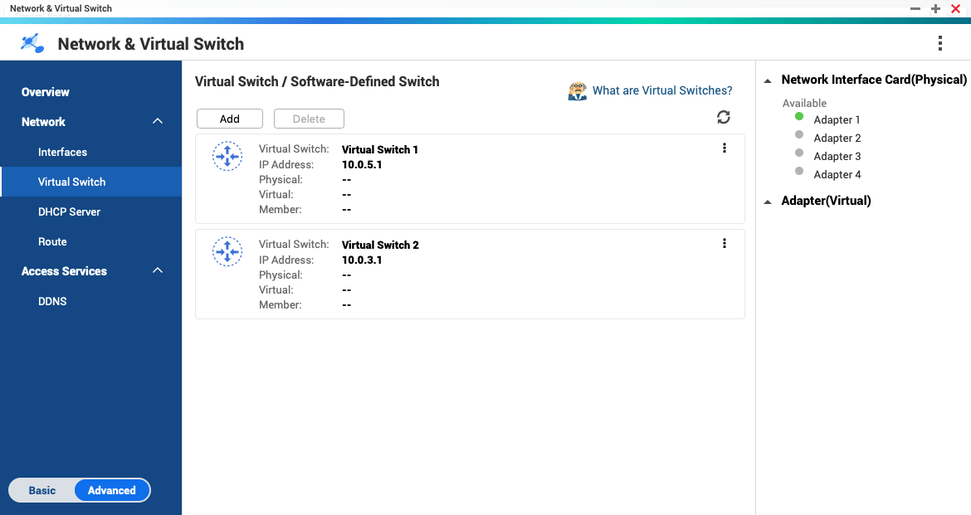Click the Network & Virtual Switch app logo
This screenshot has height=515, width=971.
32,43
